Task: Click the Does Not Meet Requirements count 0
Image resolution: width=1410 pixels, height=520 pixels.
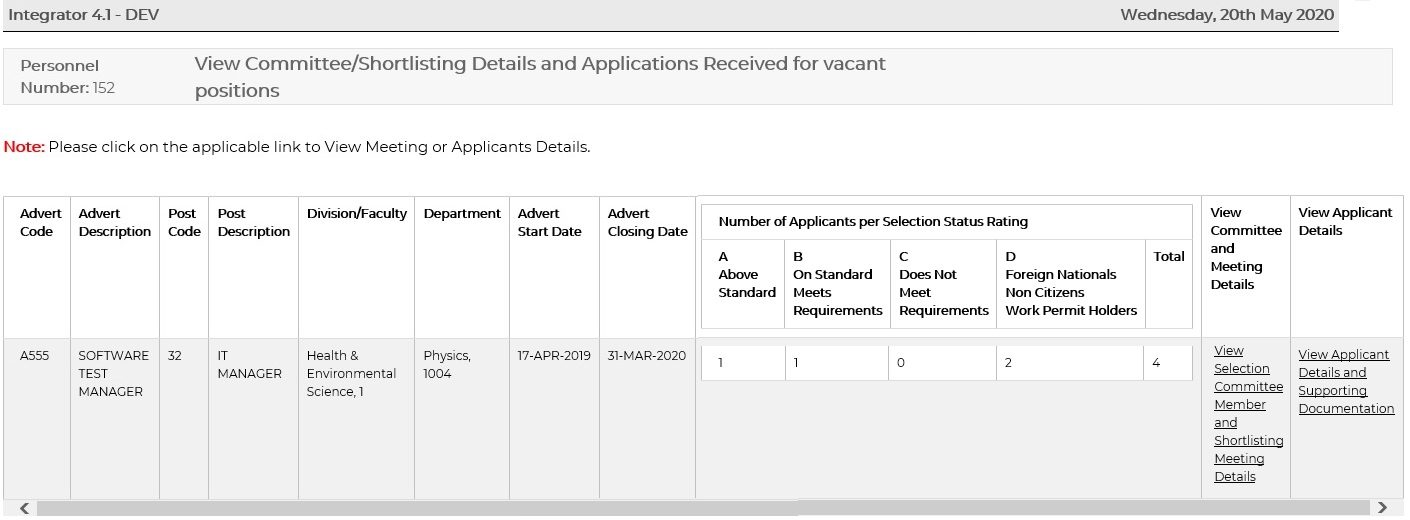Action: point(901,363)
